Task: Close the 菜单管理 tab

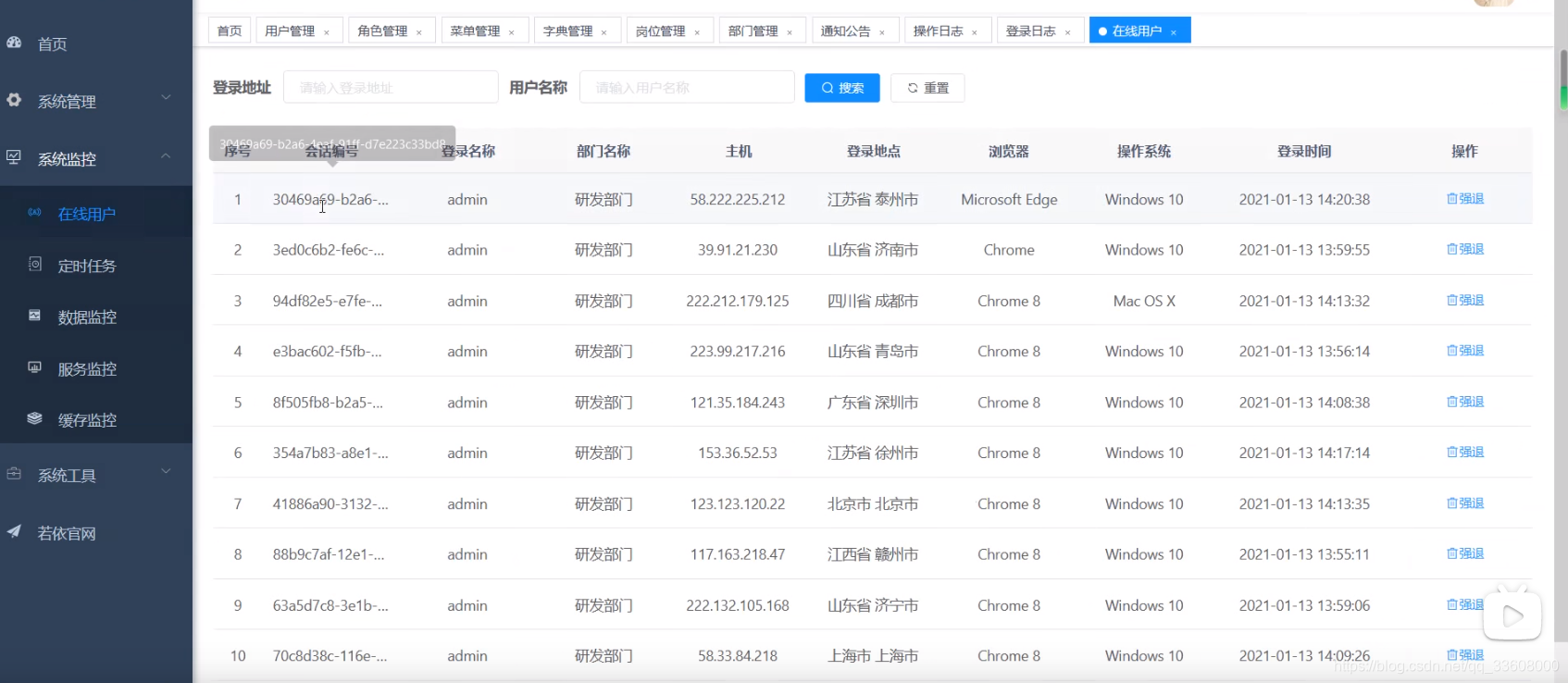Action: point(512,32)
